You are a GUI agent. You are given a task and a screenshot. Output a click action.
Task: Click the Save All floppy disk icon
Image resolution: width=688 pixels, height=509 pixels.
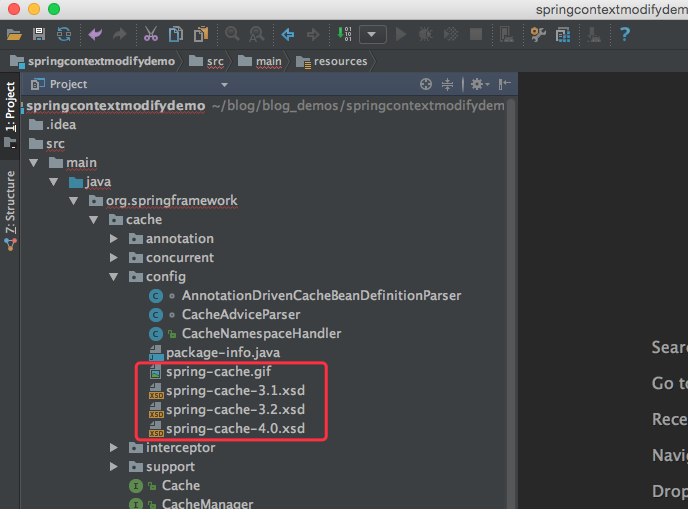tap(39, 34)
